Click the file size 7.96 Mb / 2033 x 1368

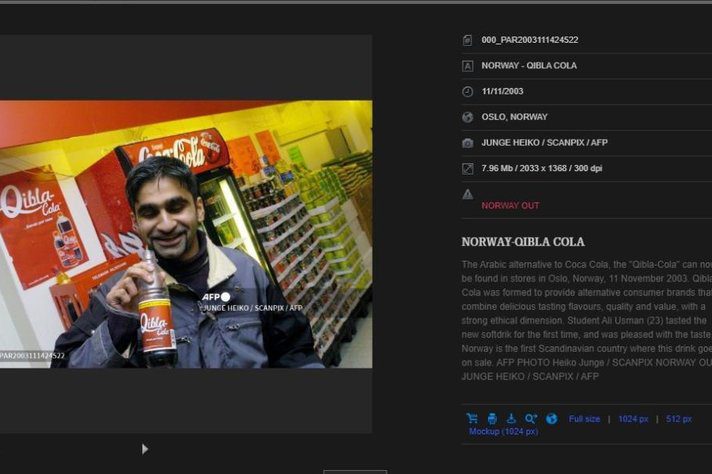(x=542, y=168)
